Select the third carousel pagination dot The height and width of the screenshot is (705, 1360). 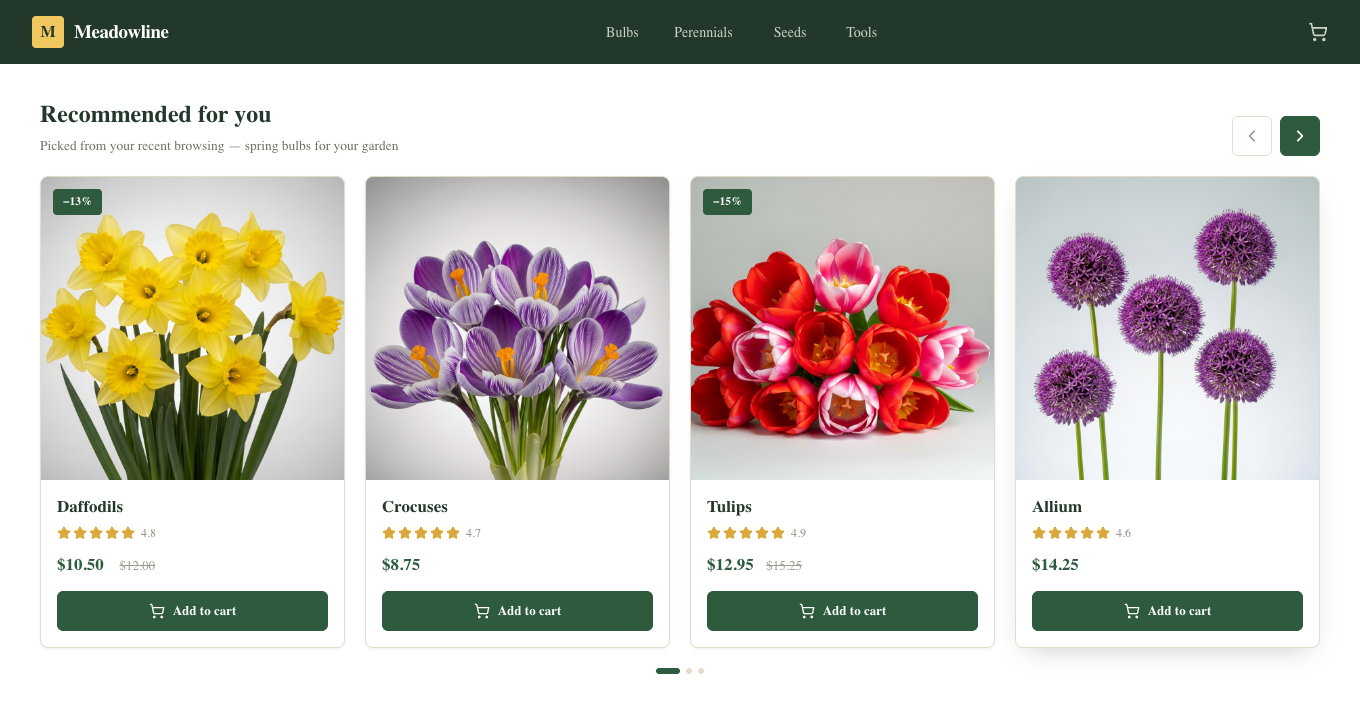[x=701, y=671]
